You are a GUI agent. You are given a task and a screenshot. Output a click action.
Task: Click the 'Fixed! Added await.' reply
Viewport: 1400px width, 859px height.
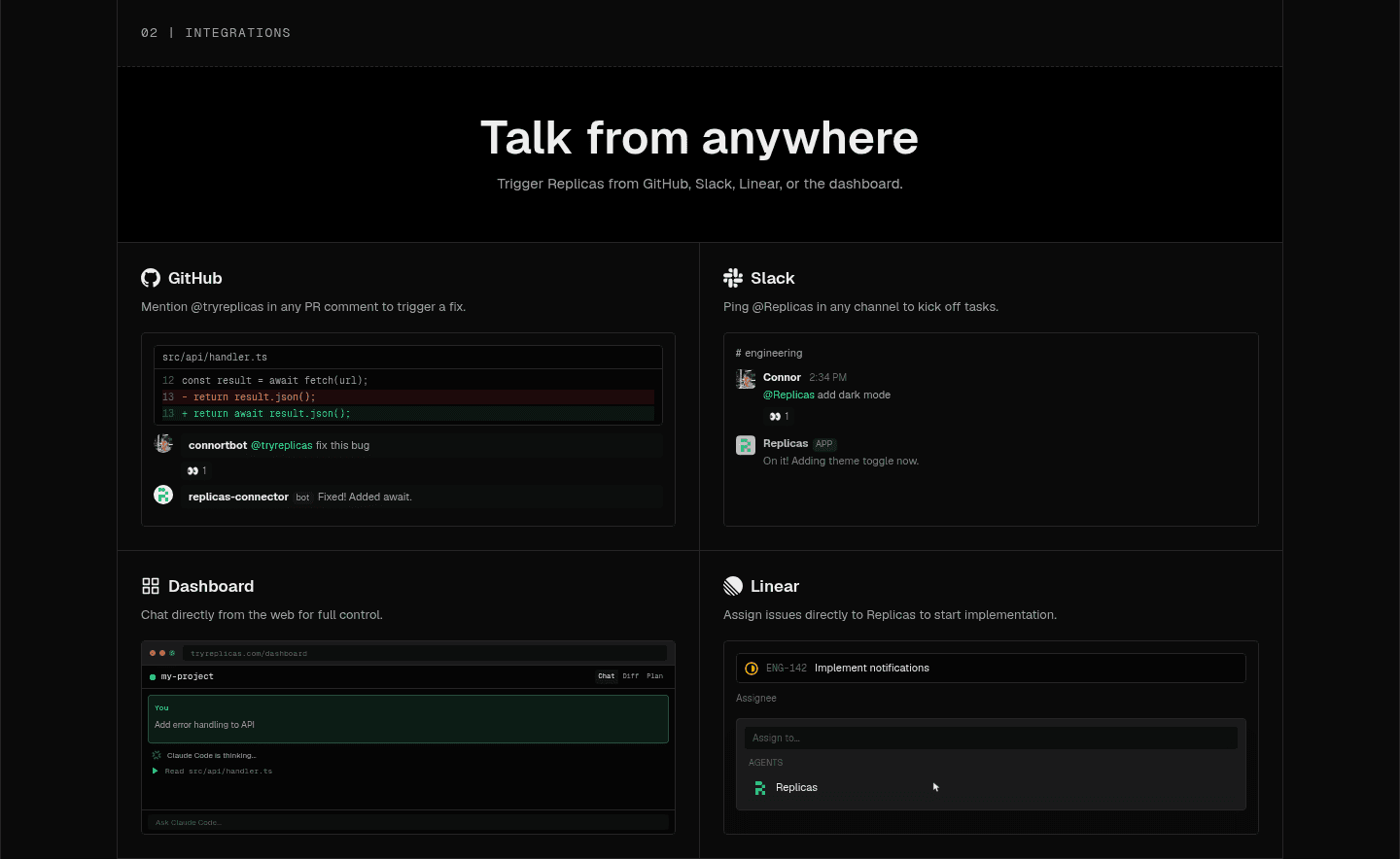(x=365, y=497)
